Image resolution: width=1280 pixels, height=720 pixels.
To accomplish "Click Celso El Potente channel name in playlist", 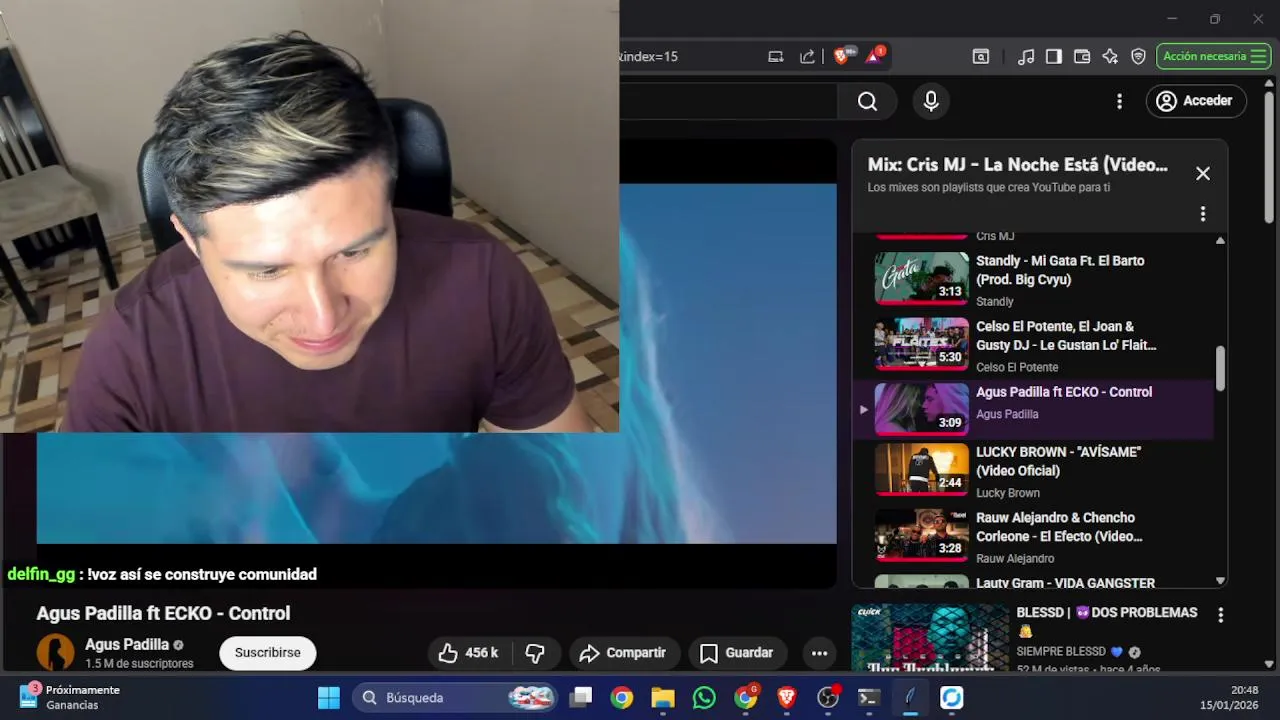I will coord(1017,367).
